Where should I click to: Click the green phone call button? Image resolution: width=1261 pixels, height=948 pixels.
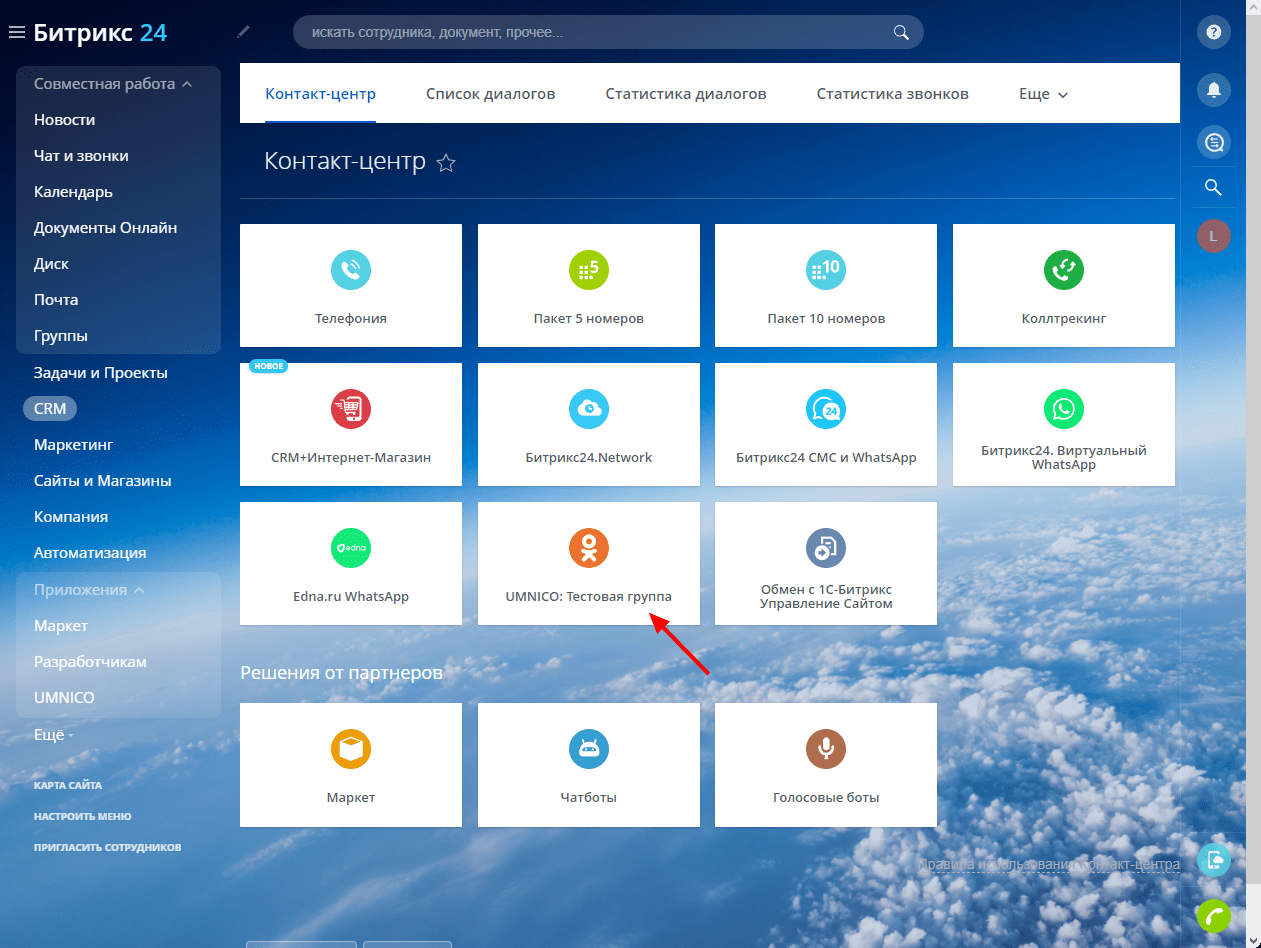click(1214, 916)
